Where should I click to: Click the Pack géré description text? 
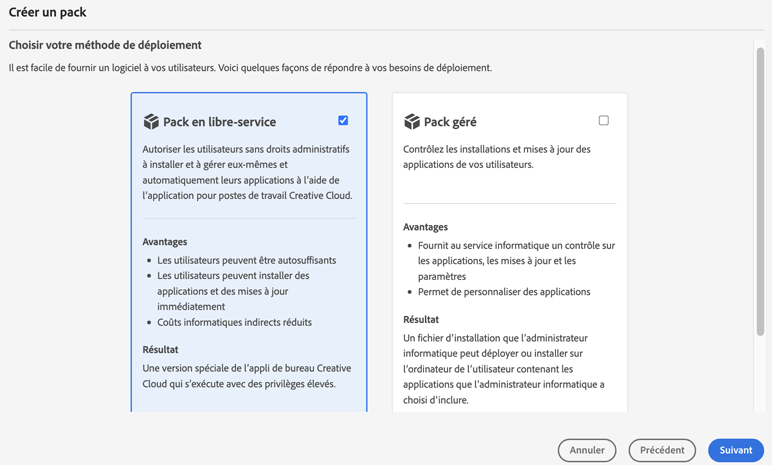point(497,157)
